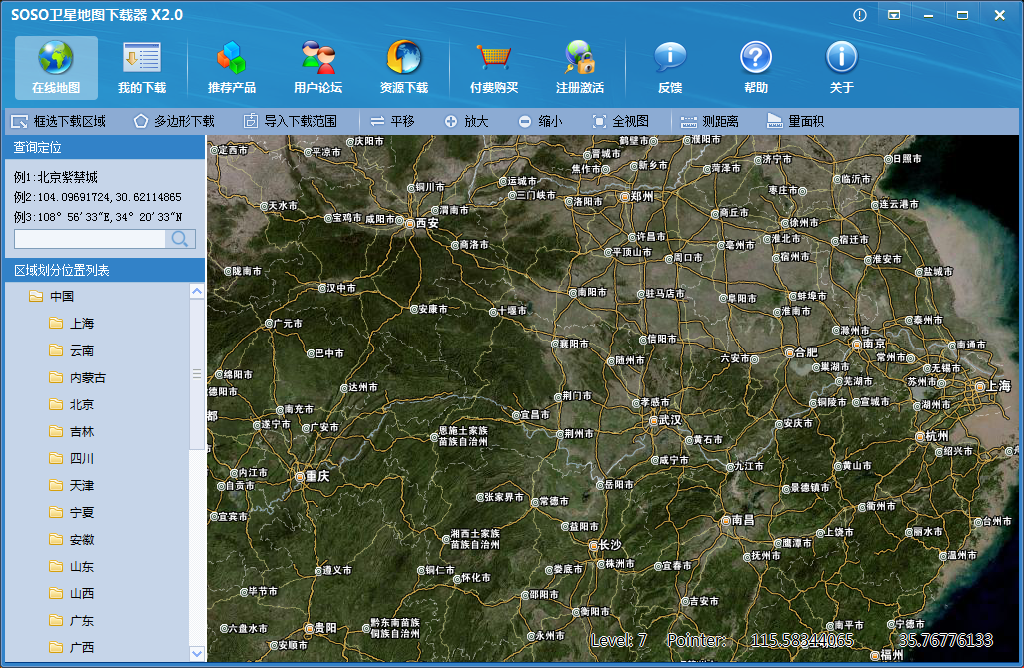Click 导入下载范围 import range button

click(290, 121)
